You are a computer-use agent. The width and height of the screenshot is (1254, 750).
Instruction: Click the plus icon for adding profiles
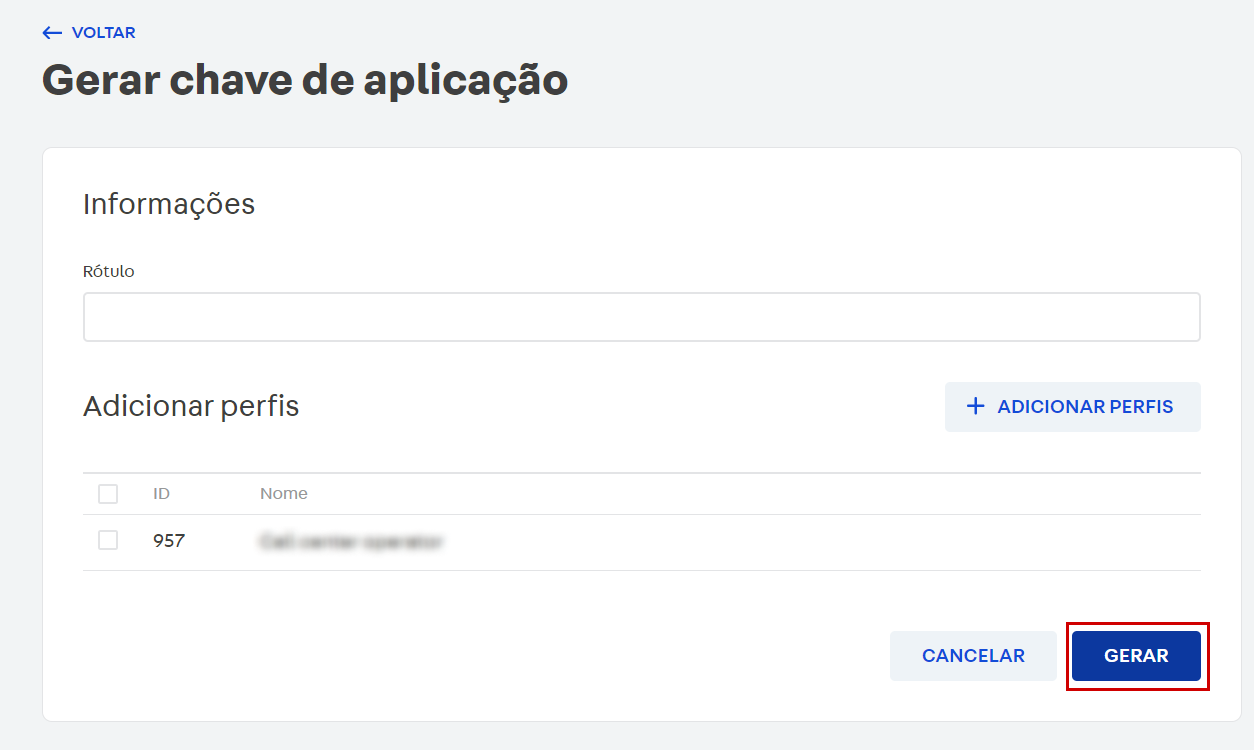(x=975, y=407)
